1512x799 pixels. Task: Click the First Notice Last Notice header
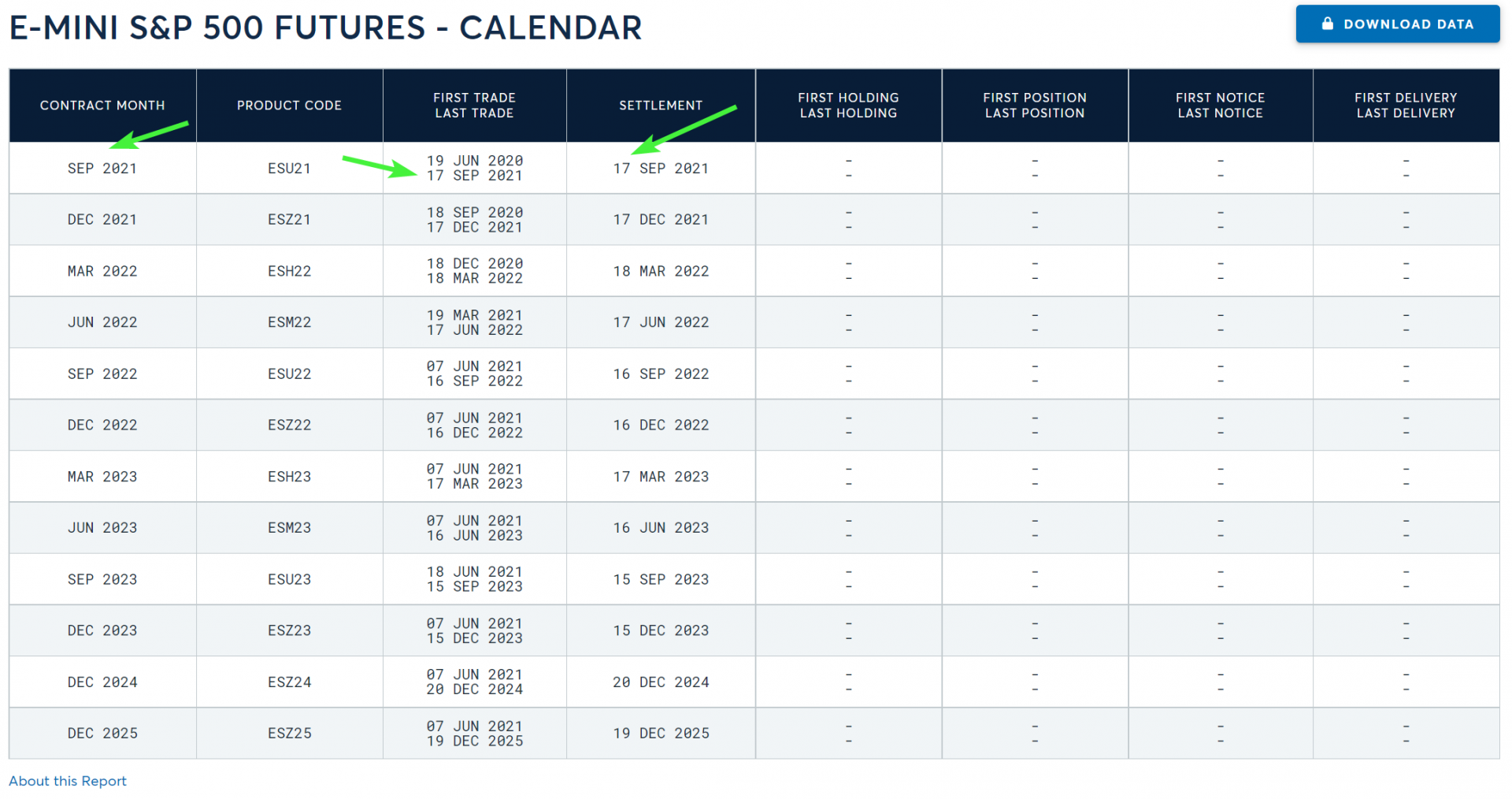coord(1220,106)
